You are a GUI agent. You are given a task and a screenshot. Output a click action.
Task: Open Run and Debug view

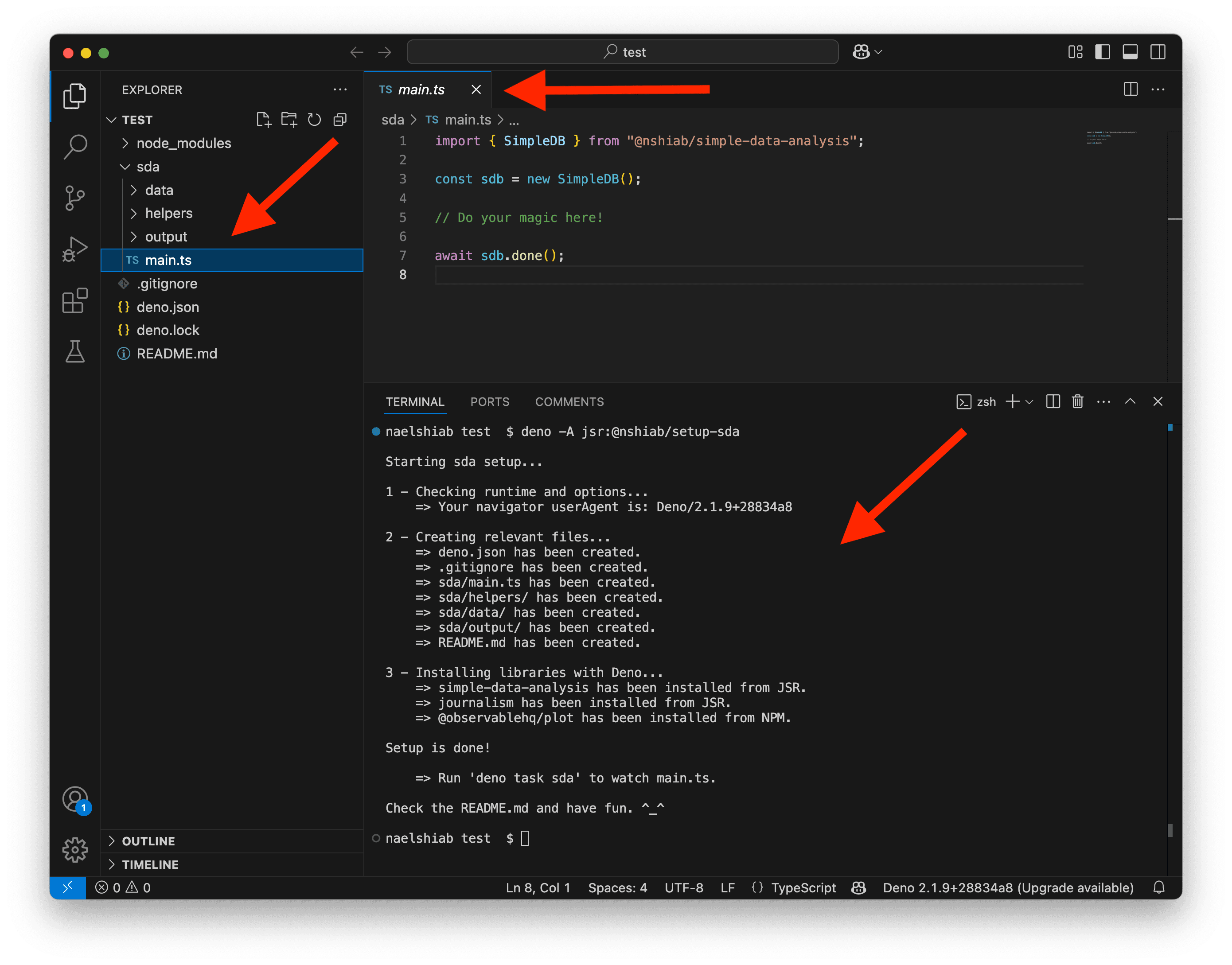tap(74, 249)
